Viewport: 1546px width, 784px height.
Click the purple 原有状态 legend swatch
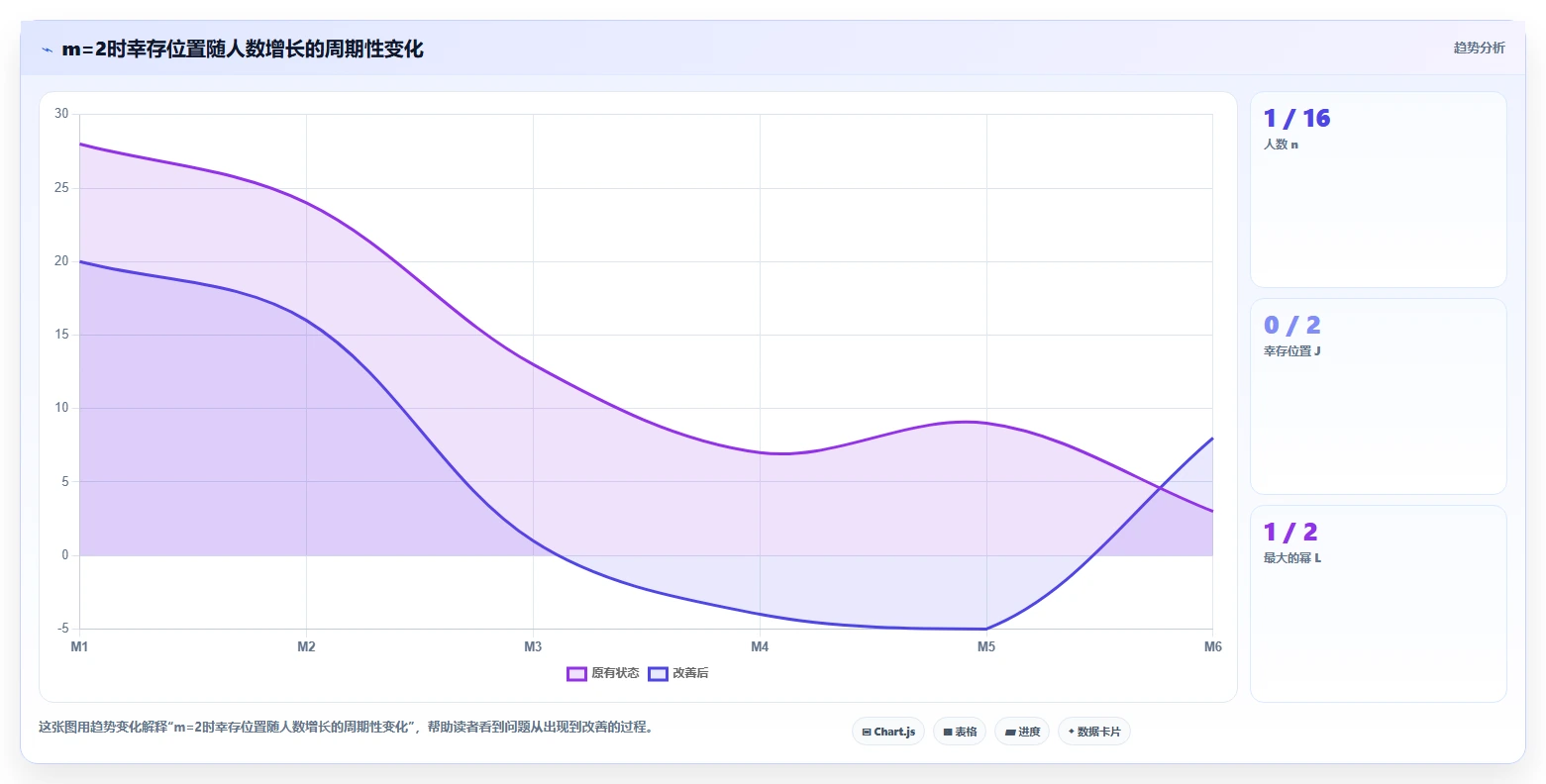pyautogui.click(x=576, y=674)
